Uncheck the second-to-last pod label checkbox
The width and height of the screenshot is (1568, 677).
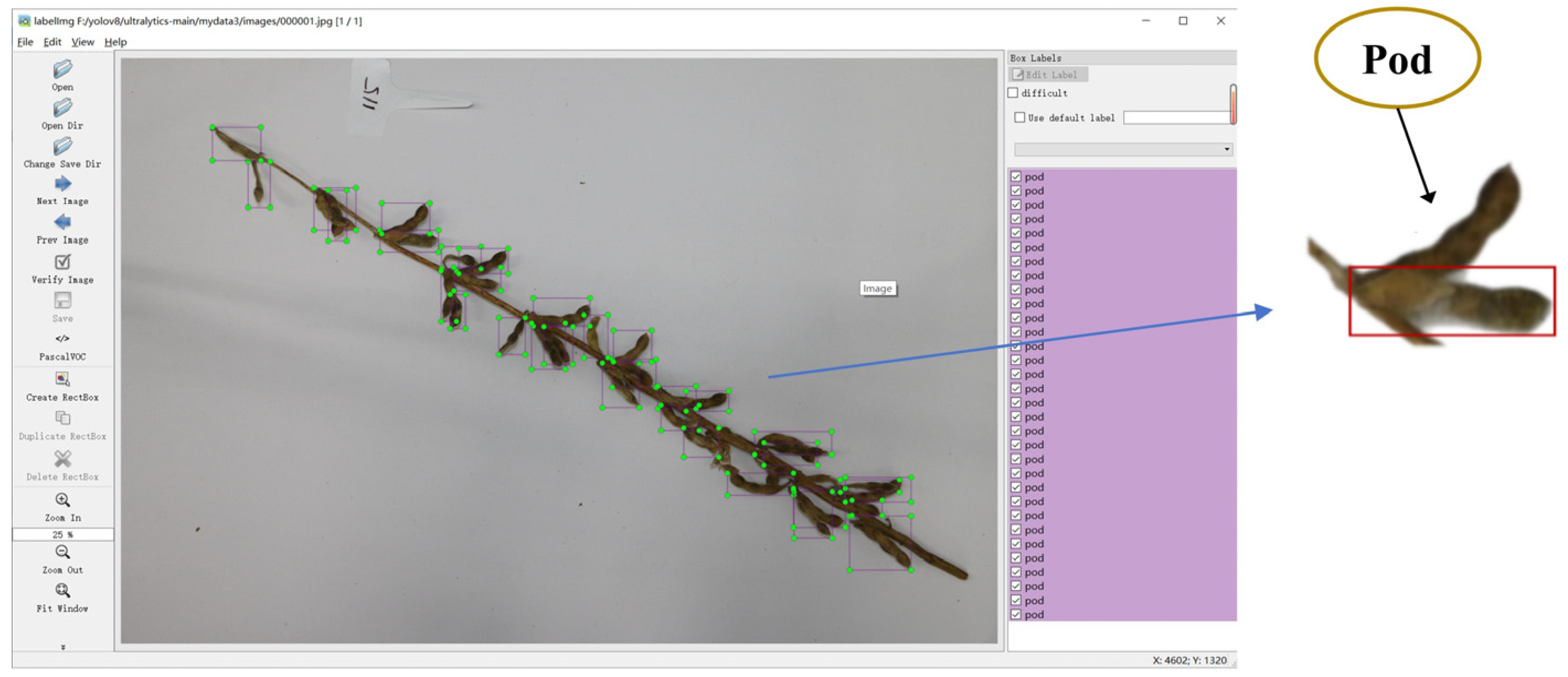(x=1016, y=600)
